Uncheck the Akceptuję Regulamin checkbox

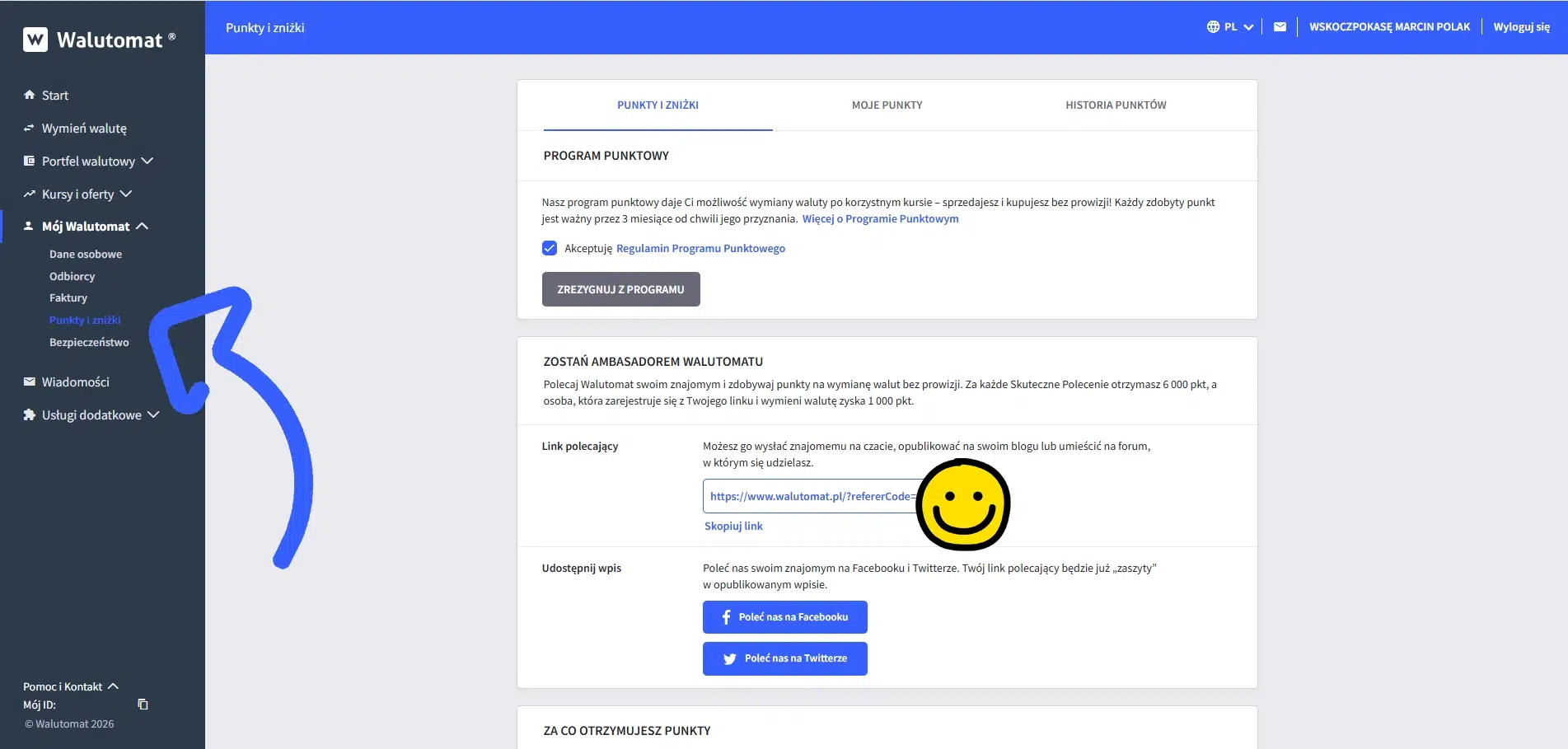click(x=550, y=248)
